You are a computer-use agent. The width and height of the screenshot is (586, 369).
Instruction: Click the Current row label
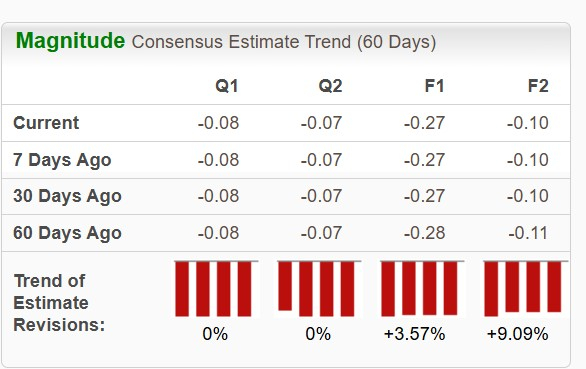tap(46, 123)
